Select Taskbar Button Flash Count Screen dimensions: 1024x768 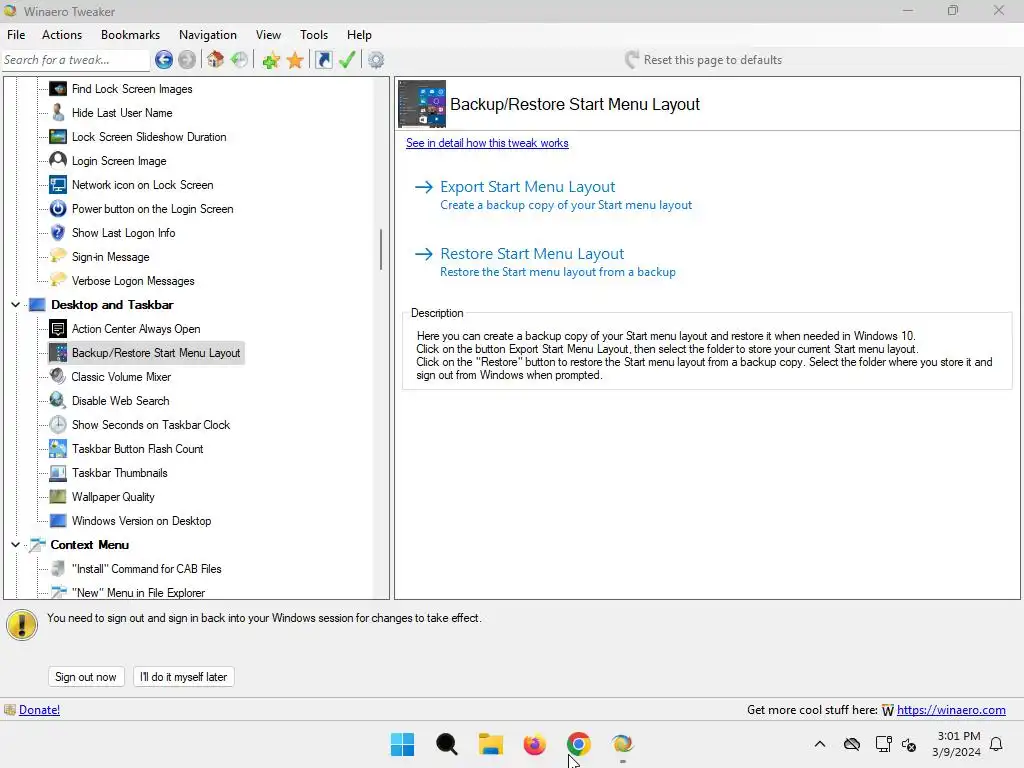(x=137, y=449)
